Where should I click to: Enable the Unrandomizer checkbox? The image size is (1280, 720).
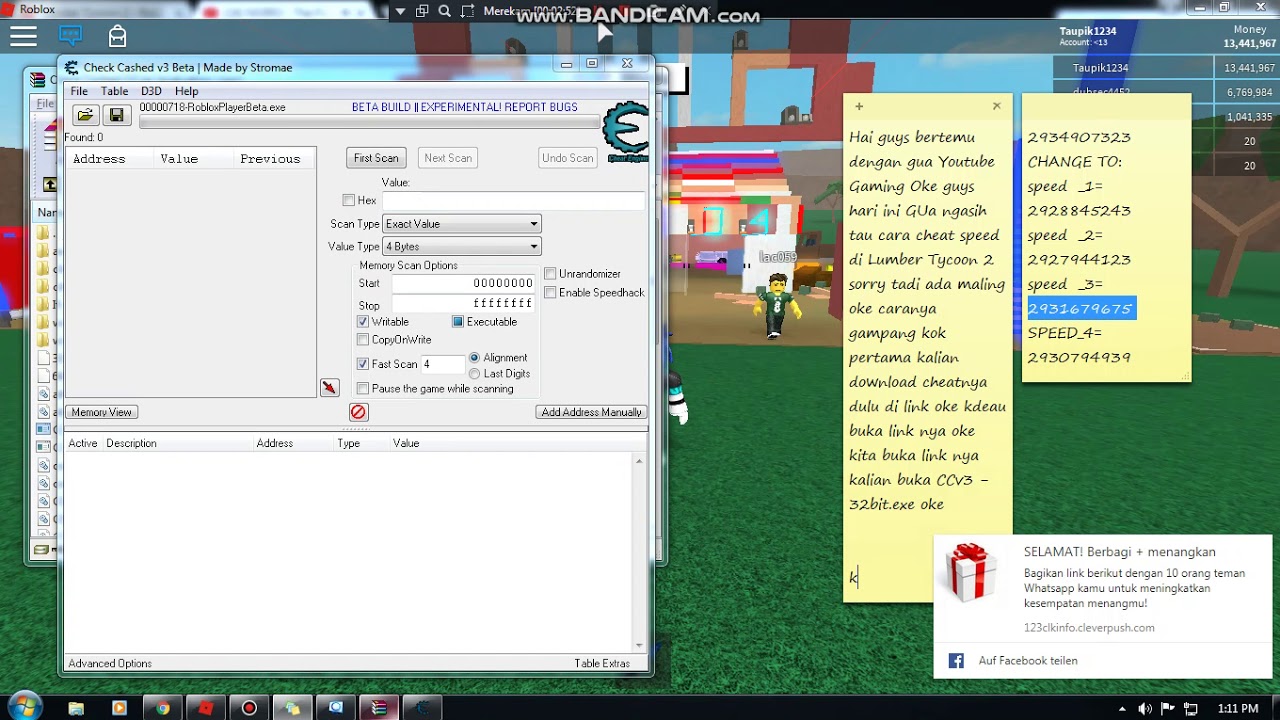click(550, 274)
